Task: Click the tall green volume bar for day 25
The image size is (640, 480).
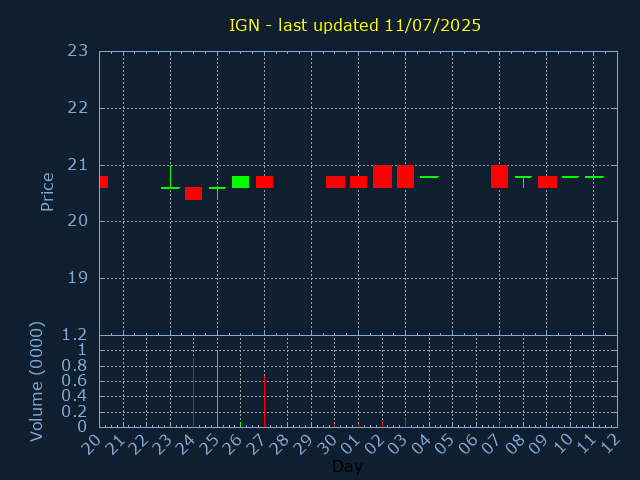Action: (x=218, y=389)
